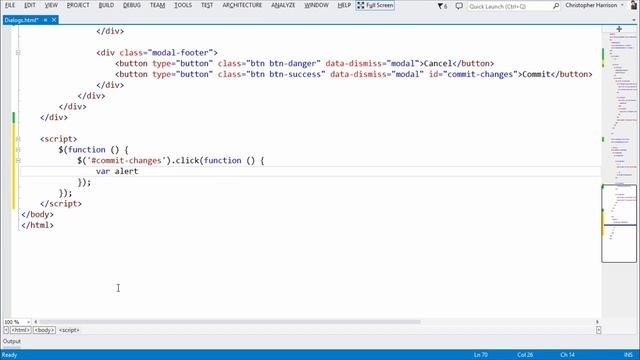
Task: Open the TOOLS menu
Action: [x=183, y=5]
